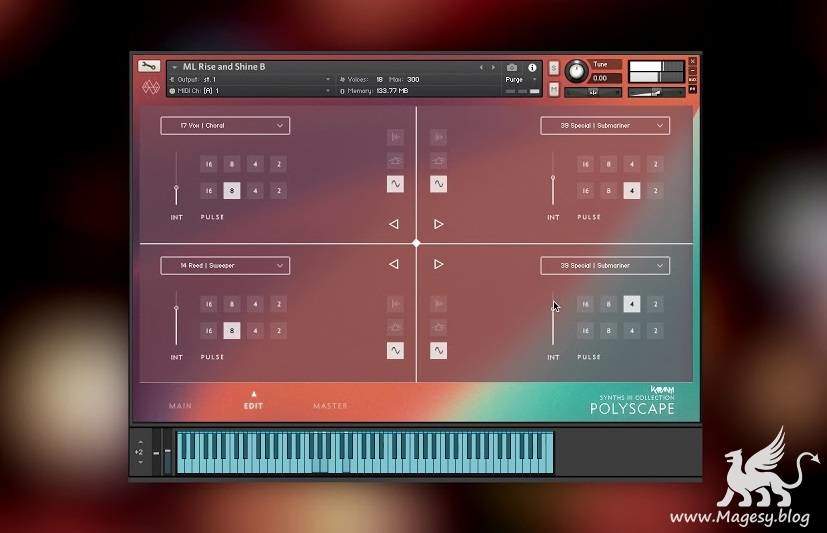Select pulse 2 in Choral lower row
Viewport: 827px width, 533px height.
pos(279,191)
